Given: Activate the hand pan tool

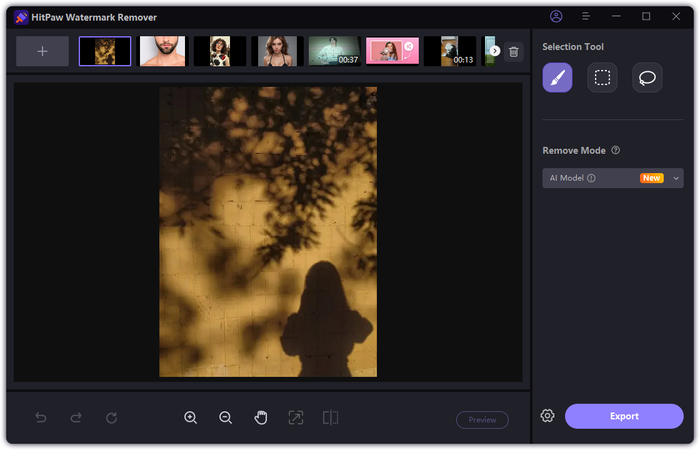Looking at the screenshot, I should (260, 418).
